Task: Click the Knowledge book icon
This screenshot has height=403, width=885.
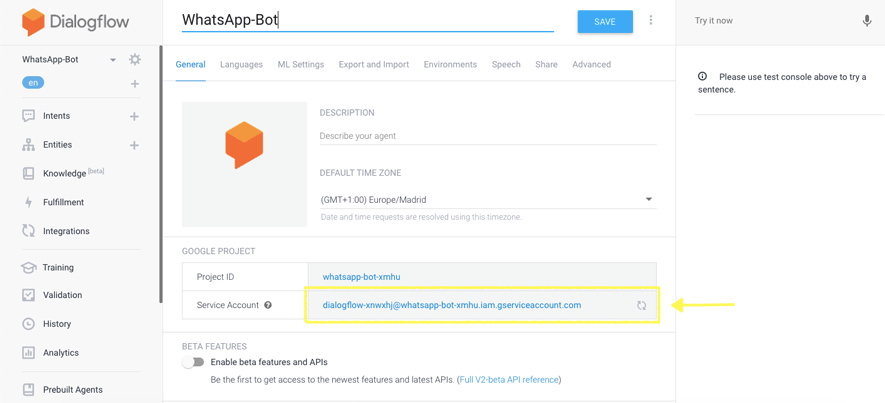Action: pos(28,173)
